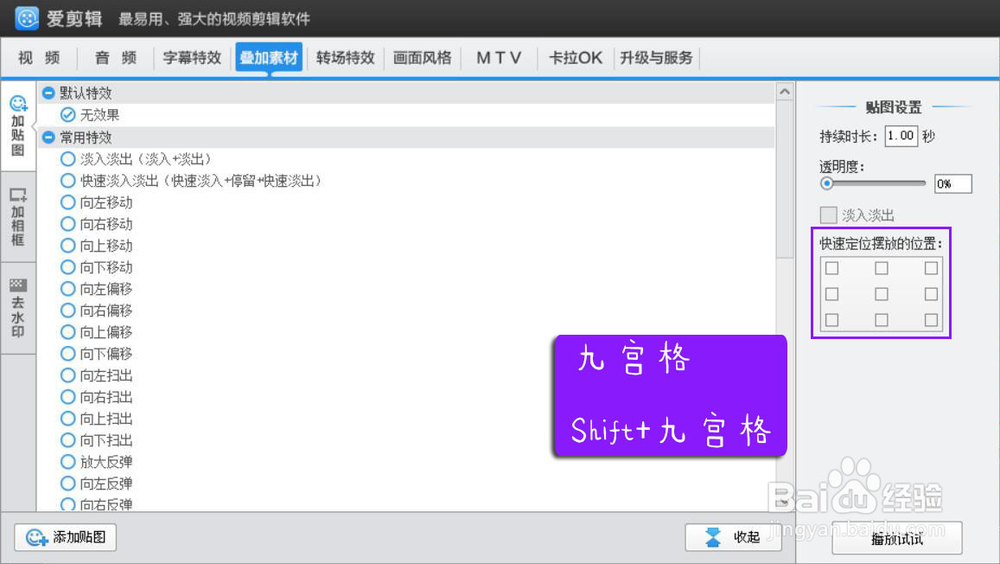
Task: Open the MTV tab
Action: click(x=499, y=58)
